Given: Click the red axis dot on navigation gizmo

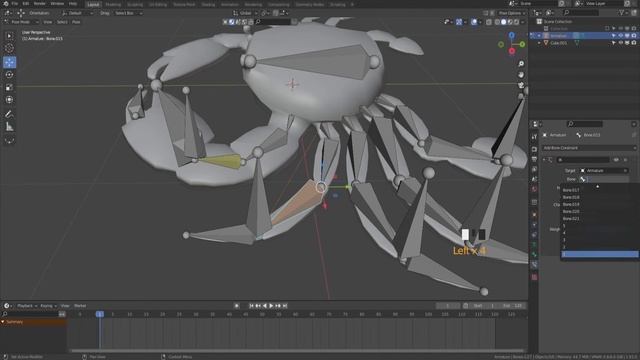Looking at the screenshot, I should [x=512, y=51].
